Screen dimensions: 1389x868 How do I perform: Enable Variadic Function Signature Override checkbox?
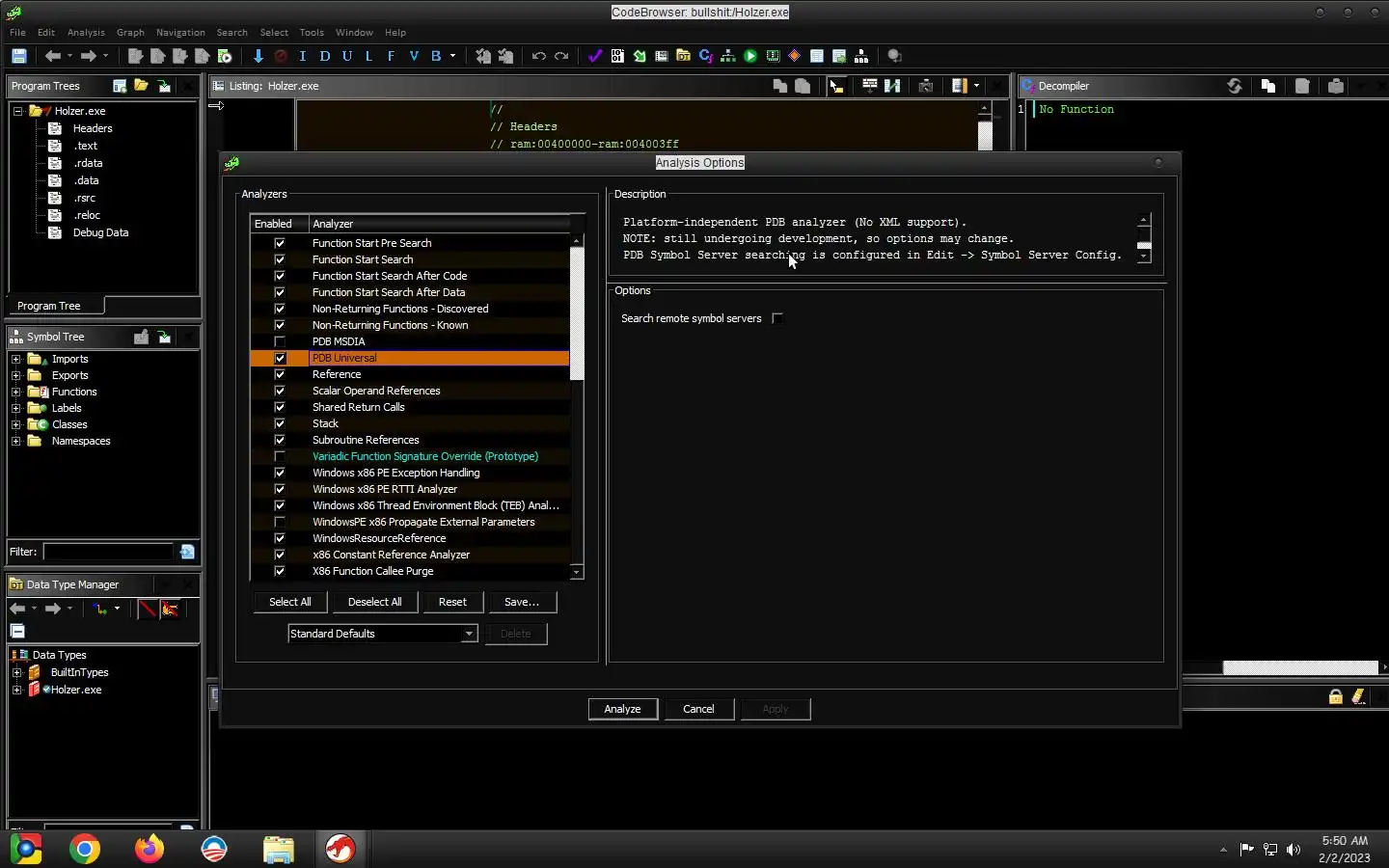coord(280,456)
